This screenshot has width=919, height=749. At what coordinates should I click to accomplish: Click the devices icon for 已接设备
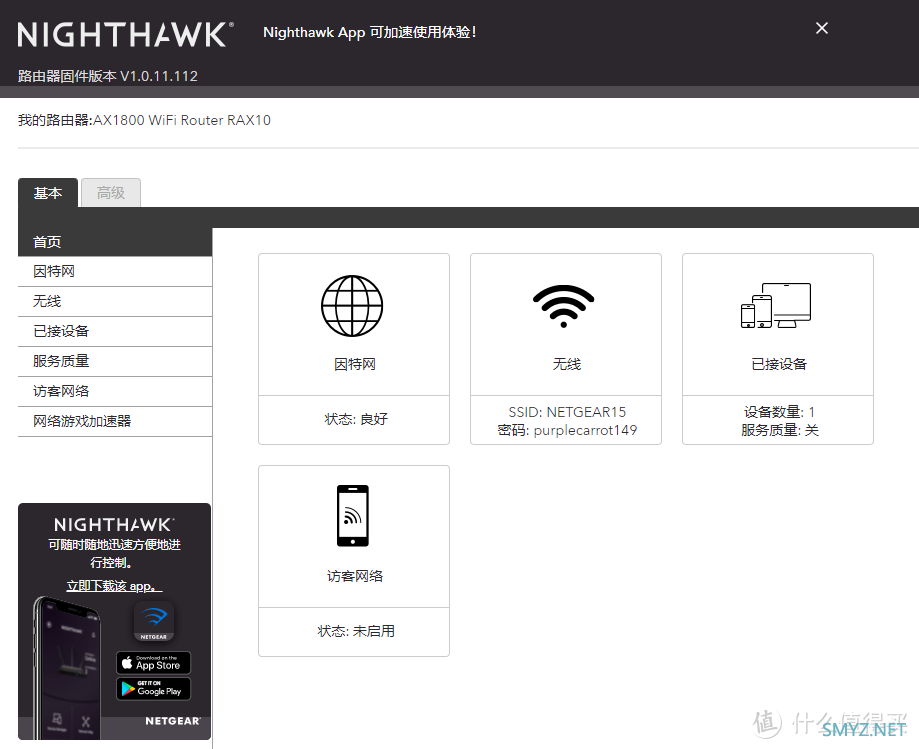(x=776, y=305)
